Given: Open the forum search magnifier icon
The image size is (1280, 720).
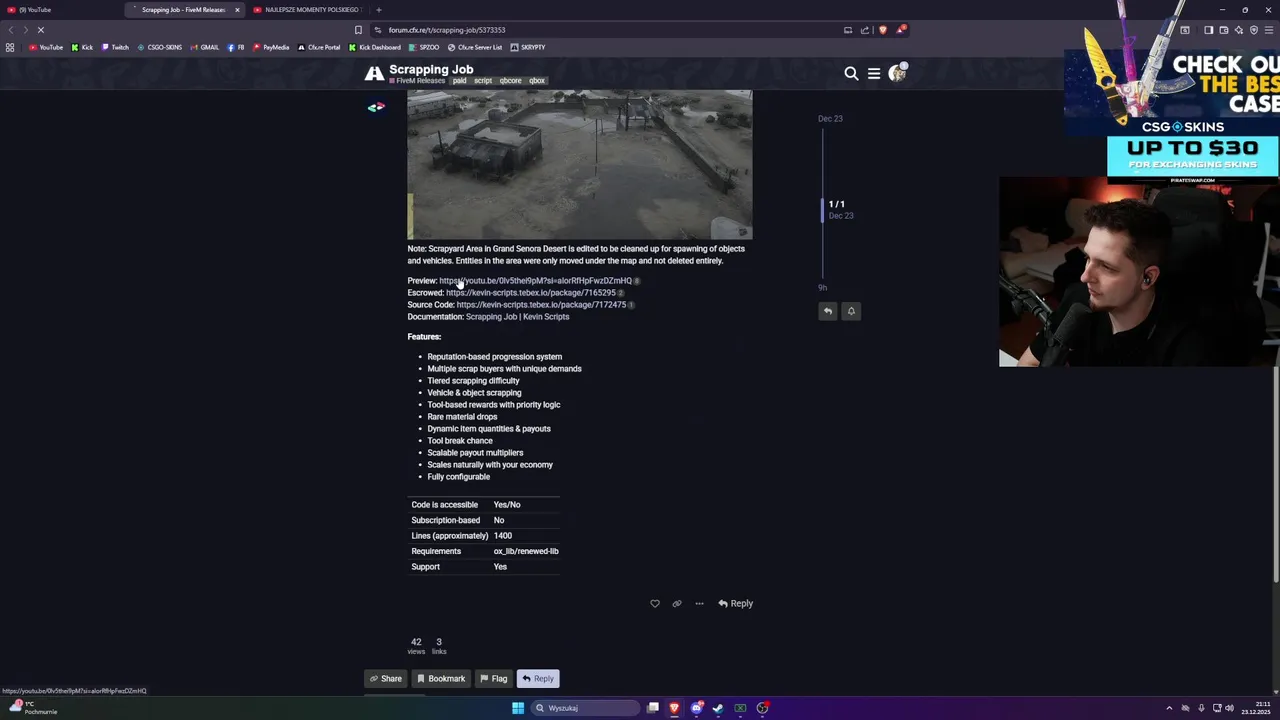Looking at the screenshot, I should point(851,73).
